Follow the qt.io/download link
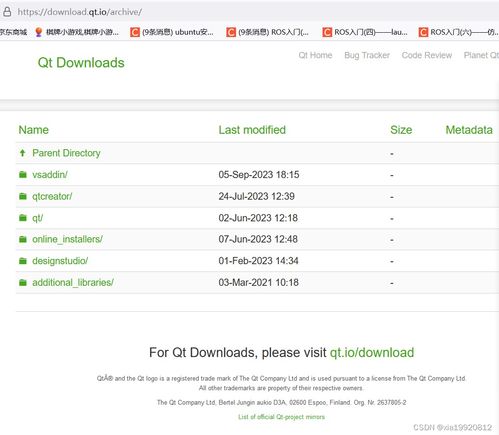This screenshot has height=435, width=499. (372, 353)
